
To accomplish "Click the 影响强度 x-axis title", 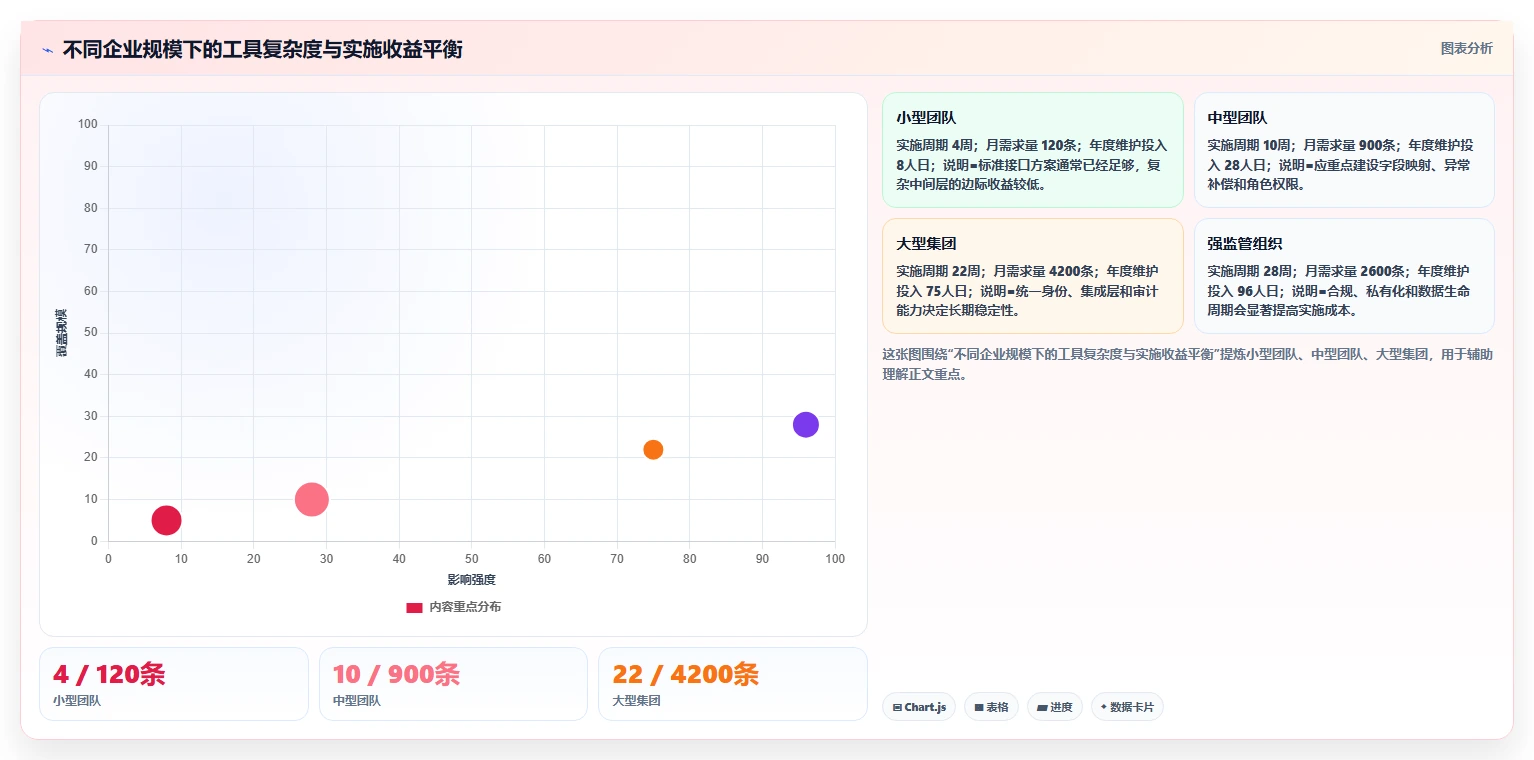I will click(472, 580).
